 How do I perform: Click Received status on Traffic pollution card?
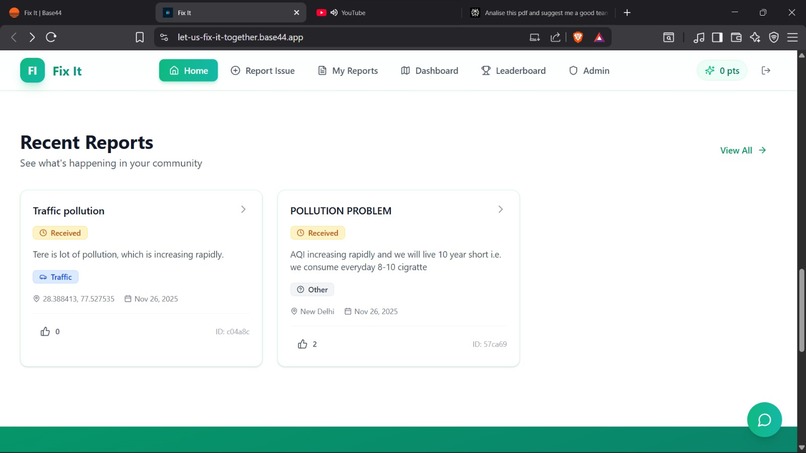(x=60, y=233)
